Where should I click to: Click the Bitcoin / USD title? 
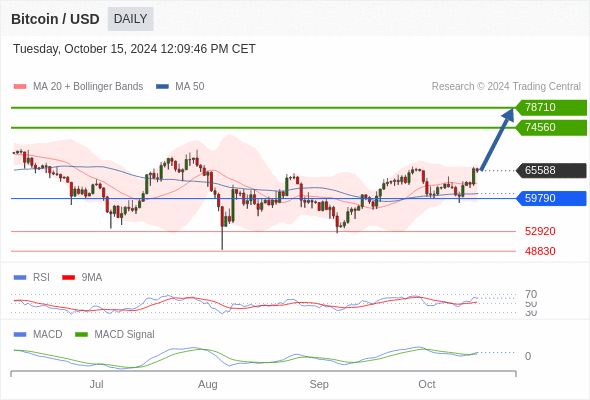(55, 19)
